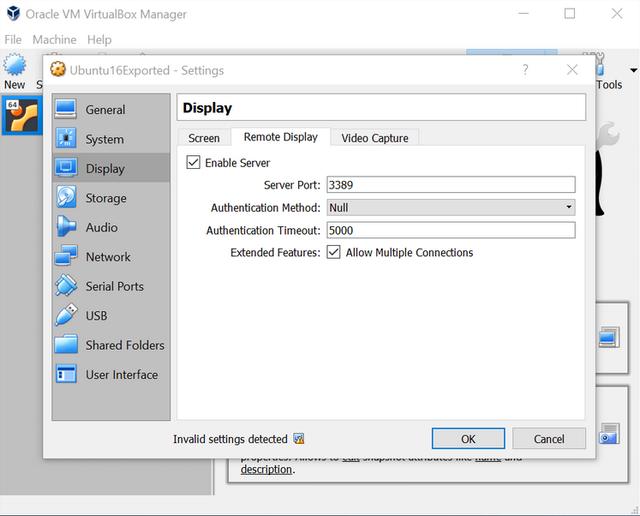Confirm settings with OK button
This screenshot has width=640, height=516.
pyautogui.click(x=468, y=438)
